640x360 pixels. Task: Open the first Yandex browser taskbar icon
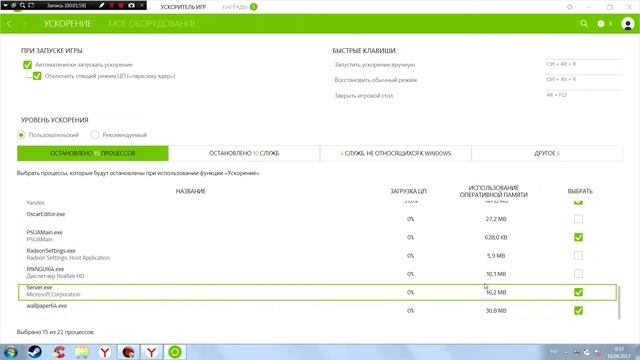pos(105,352)
